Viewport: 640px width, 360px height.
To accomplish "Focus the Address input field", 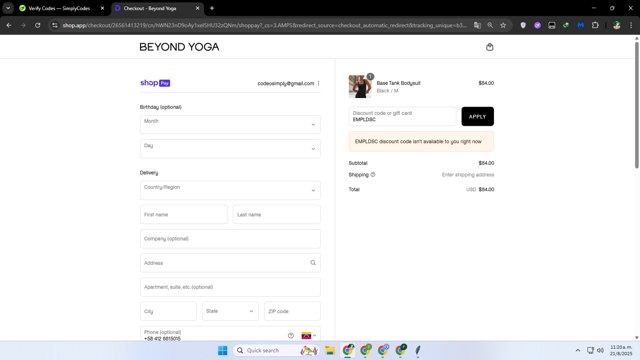I will (230, 263).
